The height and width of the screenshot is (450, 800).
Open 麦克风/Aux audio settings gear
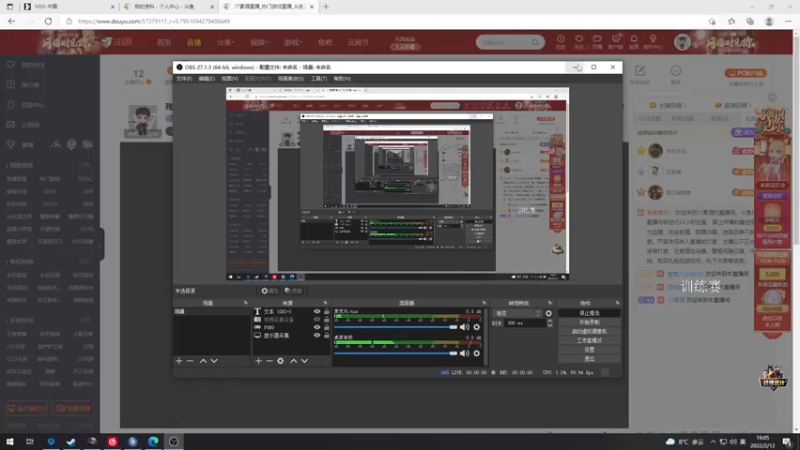point(477,327)
